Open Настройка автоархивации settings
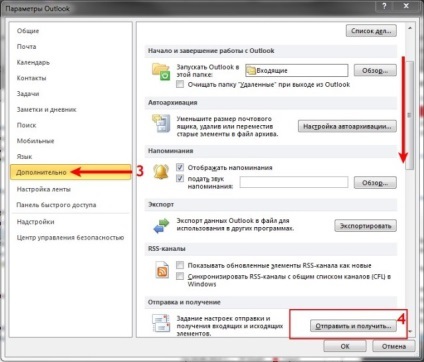 pos(347,126)
